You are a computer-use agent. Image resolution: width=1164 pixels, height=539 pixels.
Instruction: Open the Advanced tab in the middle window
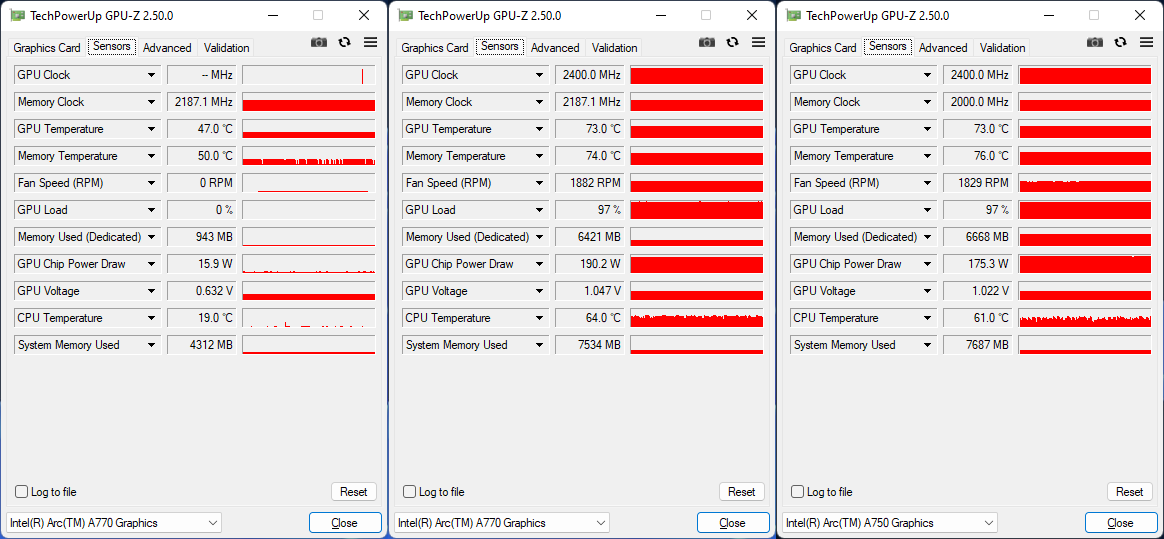[x=555, y=48]
